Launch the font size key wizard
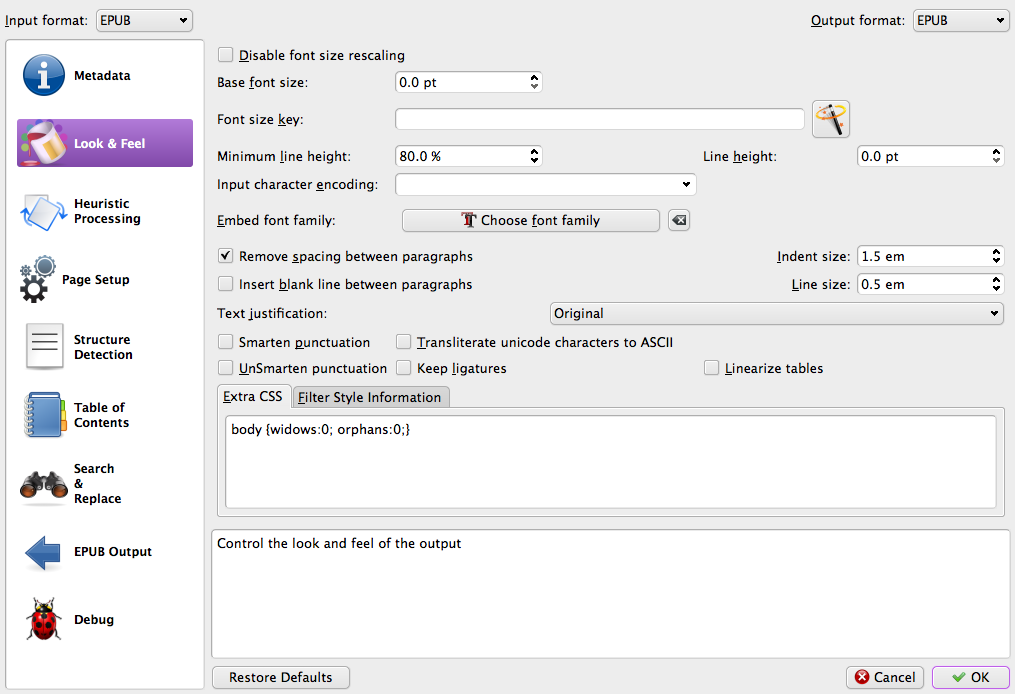 [x=831, y=120]
